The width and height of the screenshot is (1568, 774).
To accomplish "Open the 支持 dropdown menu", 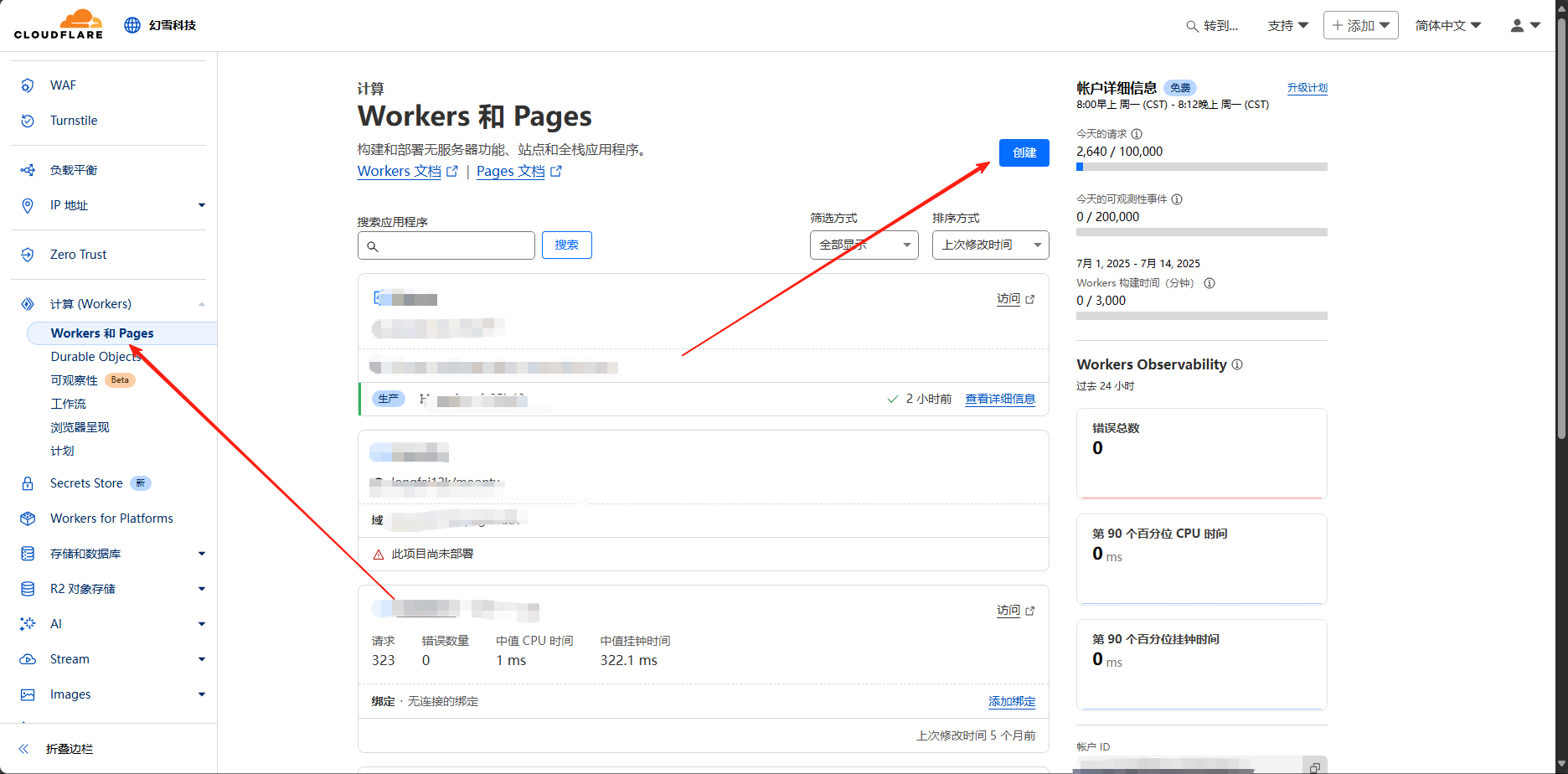I will pos(1288,26).
